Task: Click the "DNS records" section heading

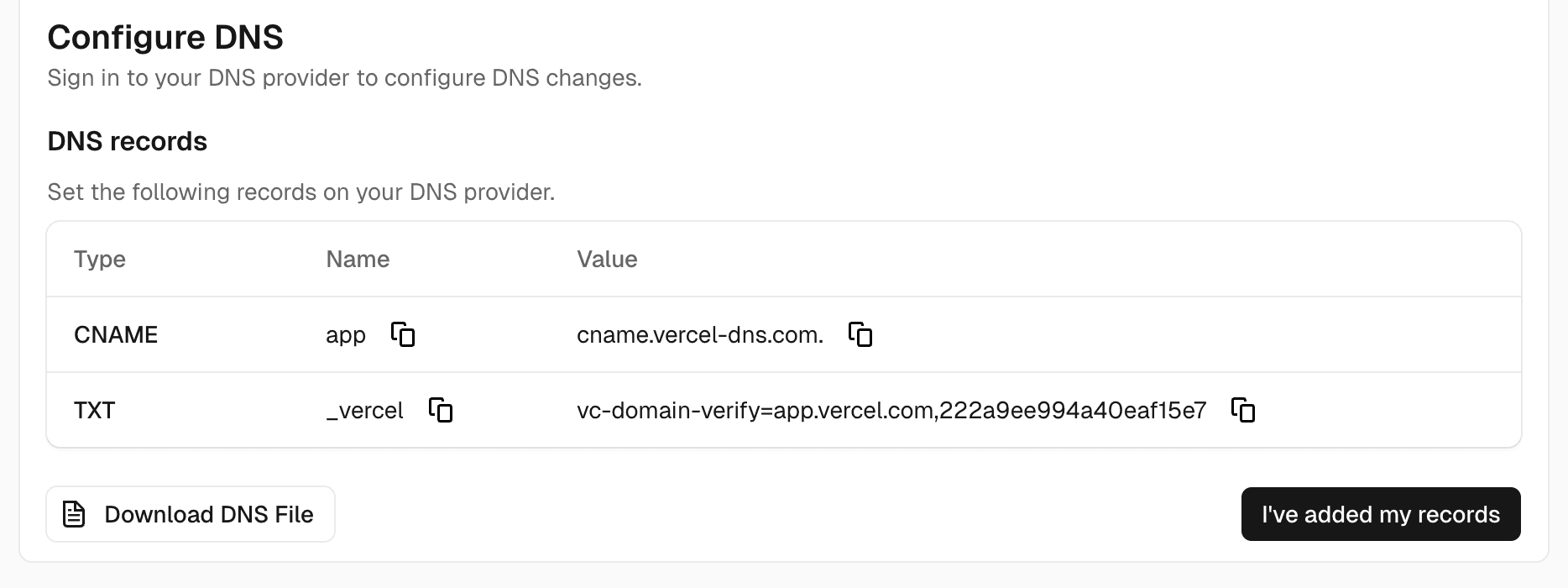Action: (127, 141)
